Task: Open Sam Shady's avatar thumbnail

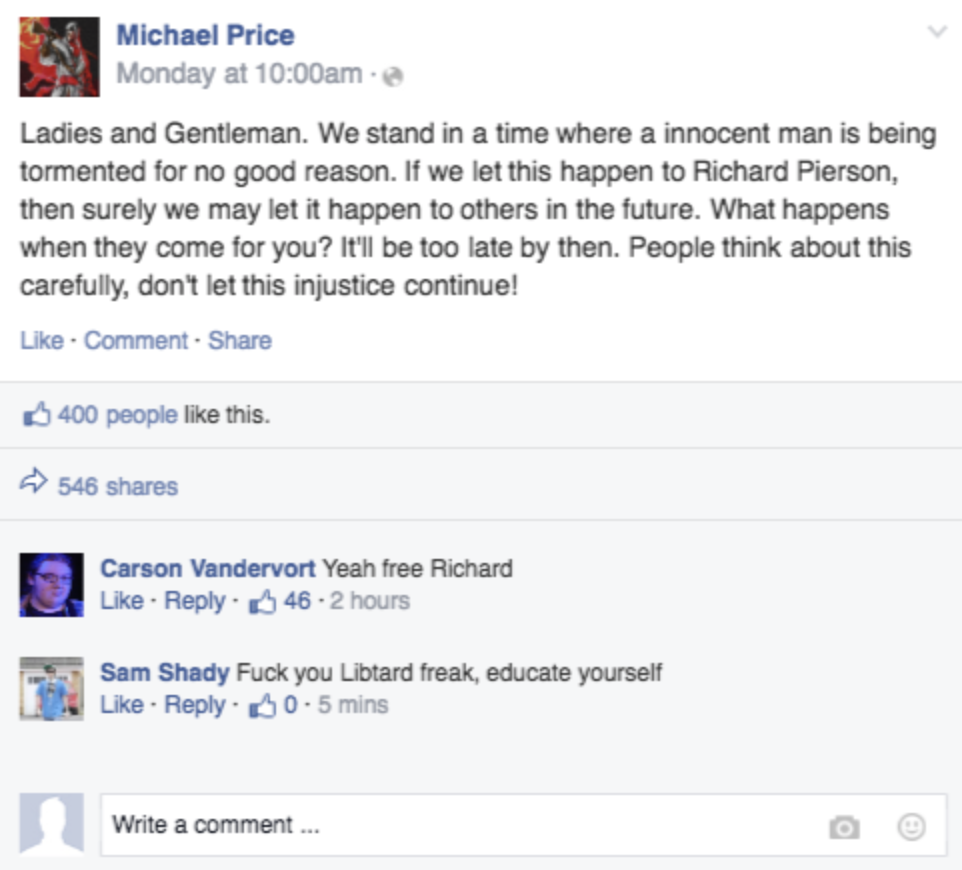Action: click(52, 688)
